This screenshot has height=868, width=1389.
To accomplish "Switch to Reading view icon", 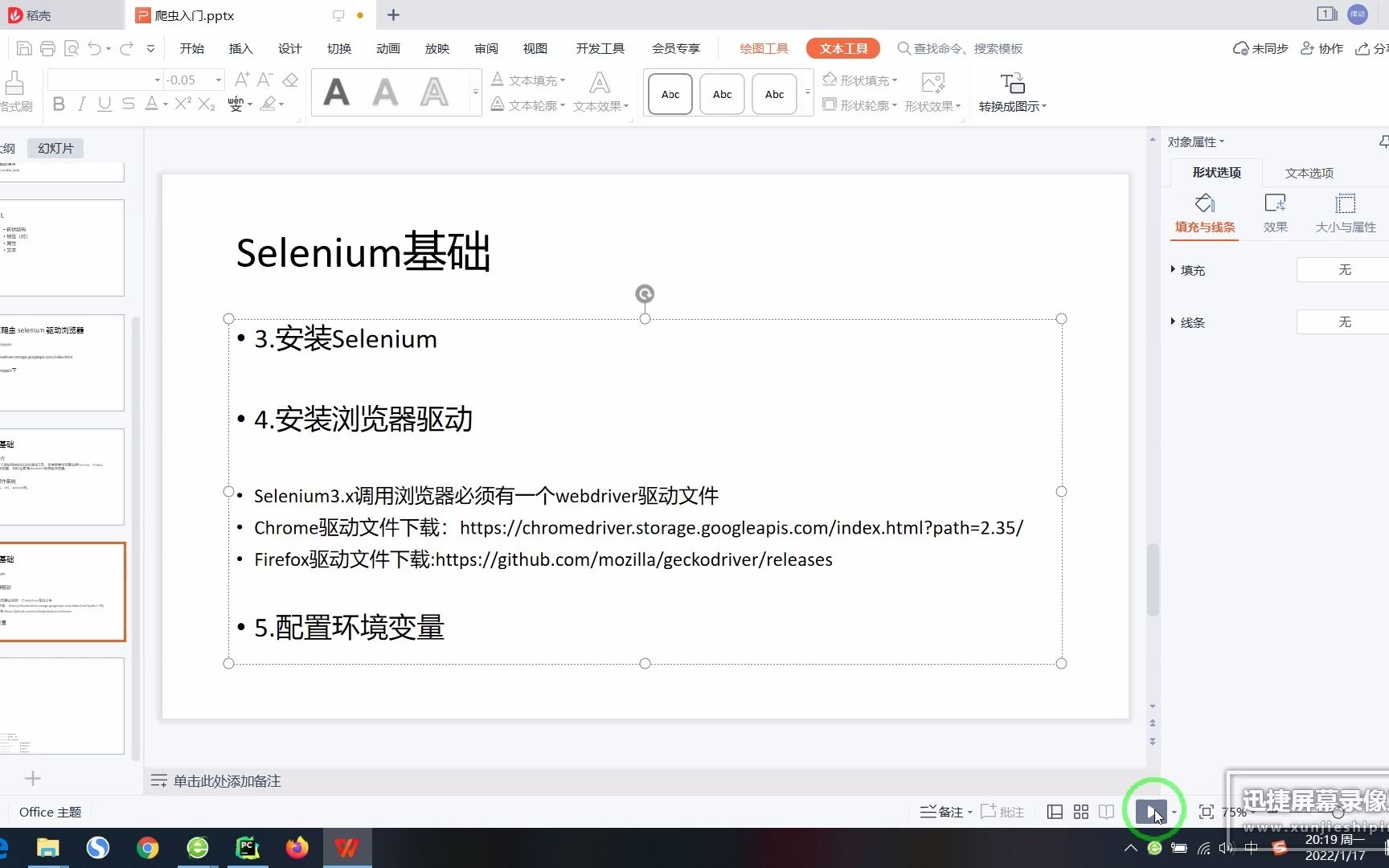I will tap(1107, 812).
